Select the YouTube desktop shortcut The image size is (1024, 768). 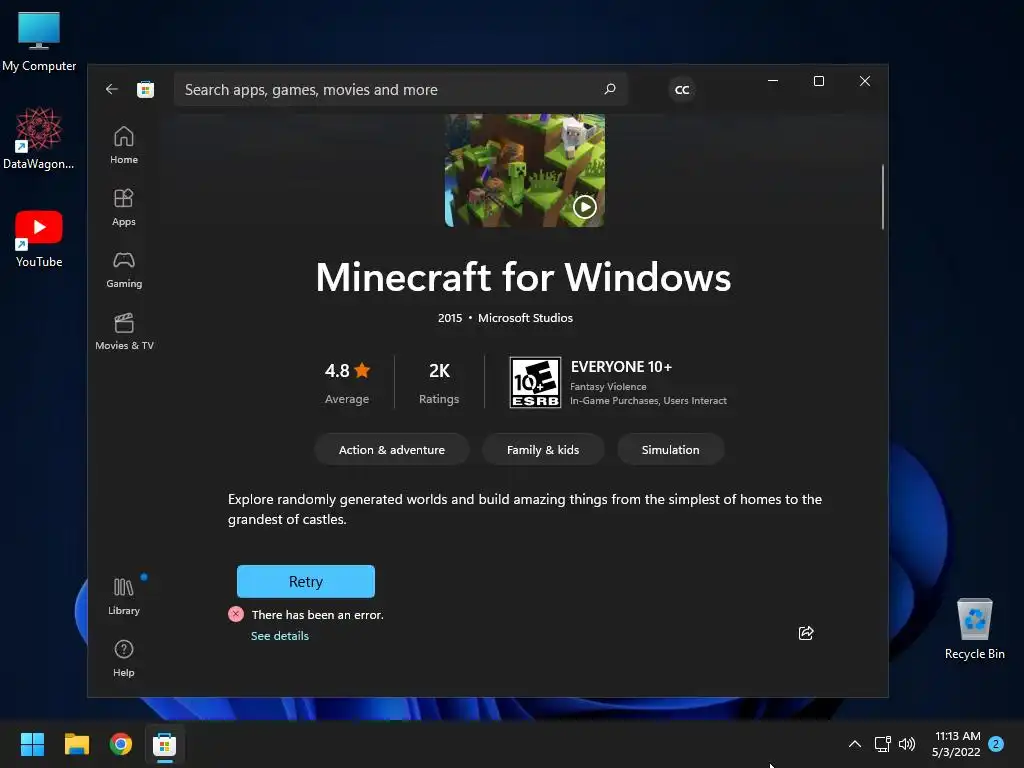tap(39, 238)
